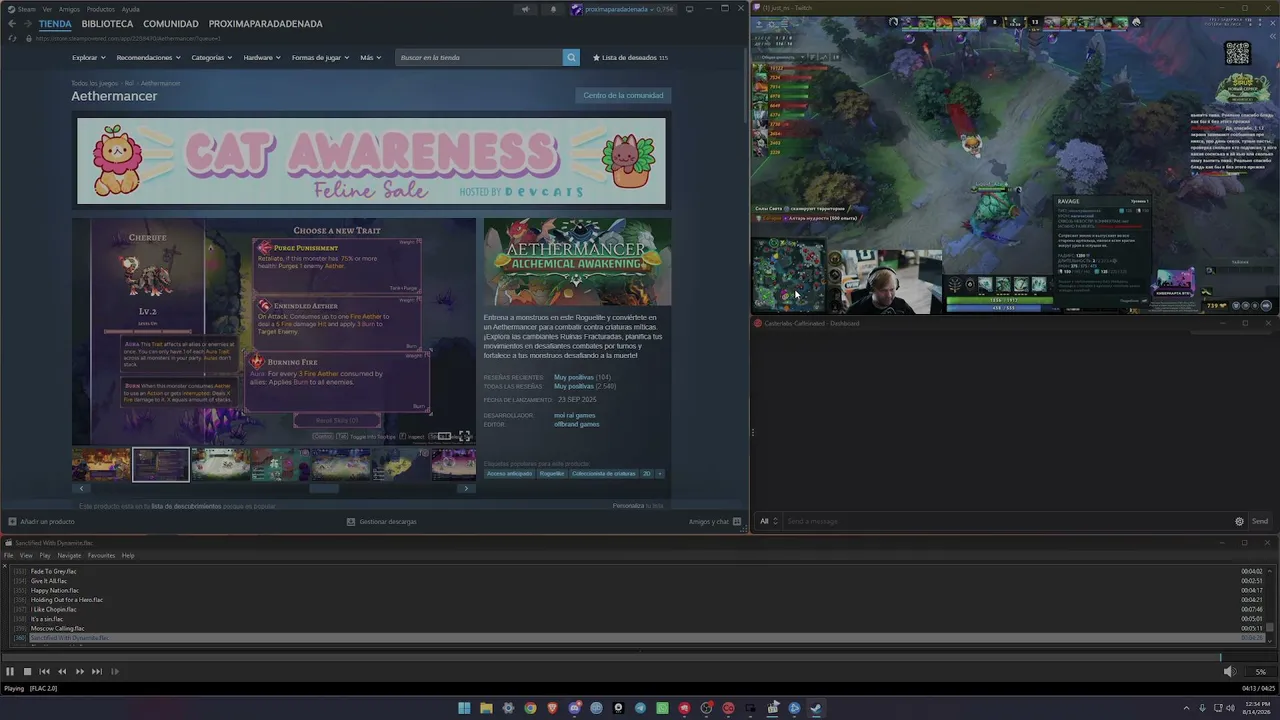
Task: Open the Favourites menu in music player
Action: pos(101,555)
